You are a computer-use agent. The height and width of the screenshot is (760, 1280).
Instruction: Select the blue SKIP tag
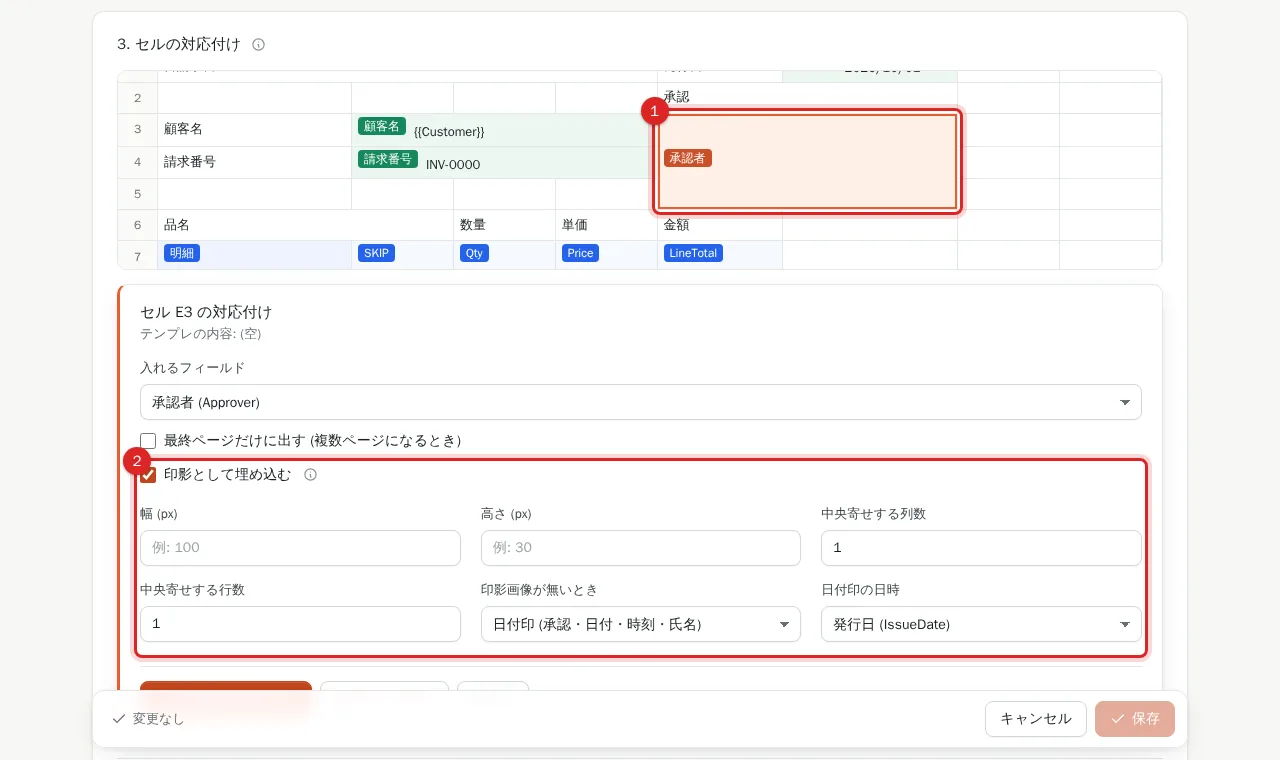click(x=376, y=253)
